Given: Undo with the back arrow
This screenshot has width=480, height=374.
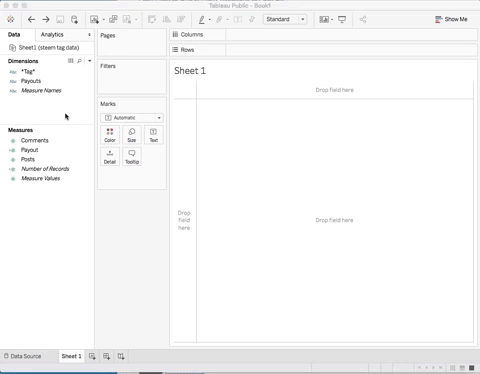Looking at the screenshot, I should (x=31, y=19).
